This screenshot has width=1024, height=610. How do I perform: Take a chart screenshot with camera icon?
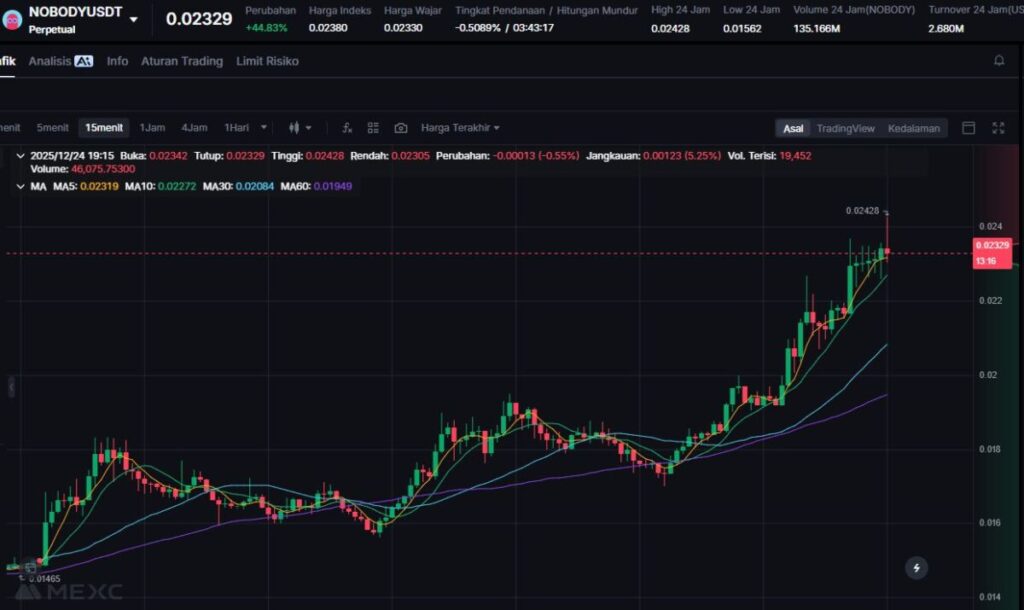400,128
